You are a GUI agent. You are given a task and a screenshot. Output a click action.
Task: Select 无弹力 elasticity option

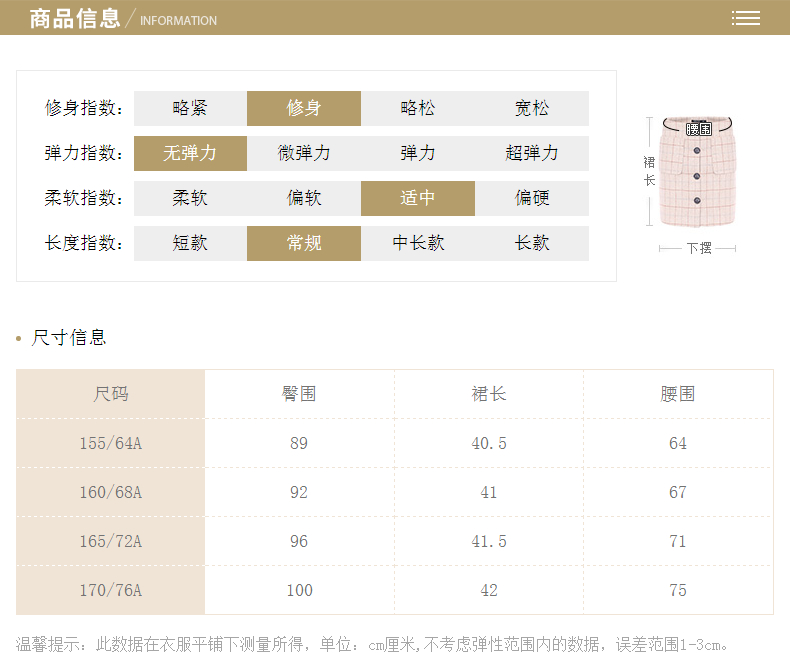(x=190, y=153)
